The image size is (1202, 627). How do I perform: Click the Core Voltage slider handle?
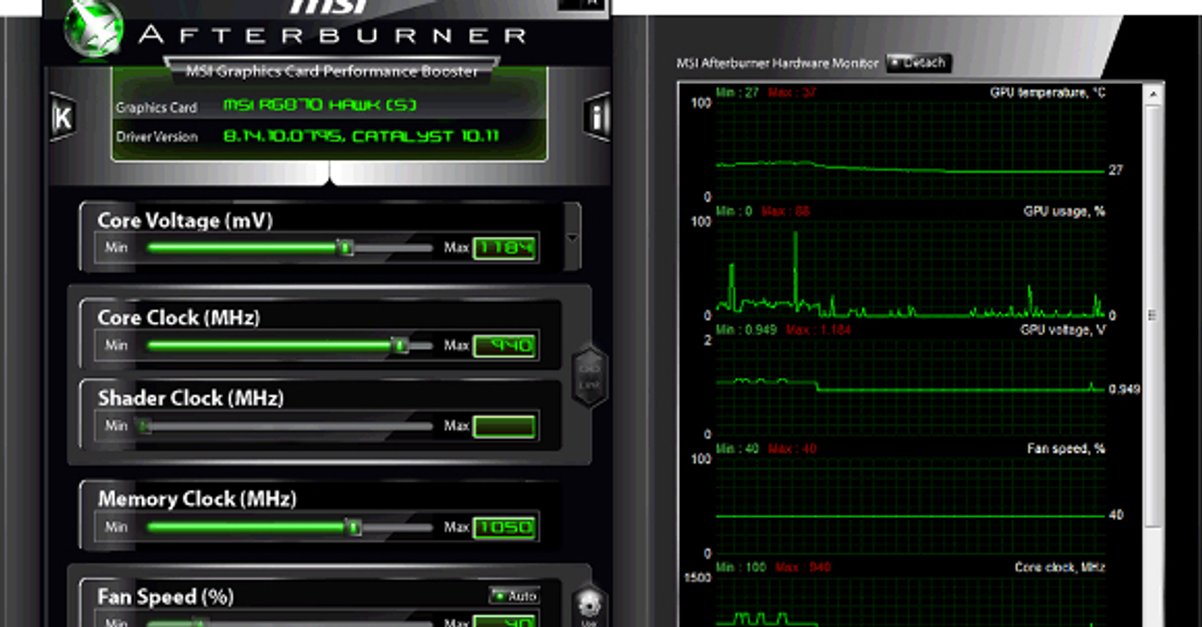point(346,247)
